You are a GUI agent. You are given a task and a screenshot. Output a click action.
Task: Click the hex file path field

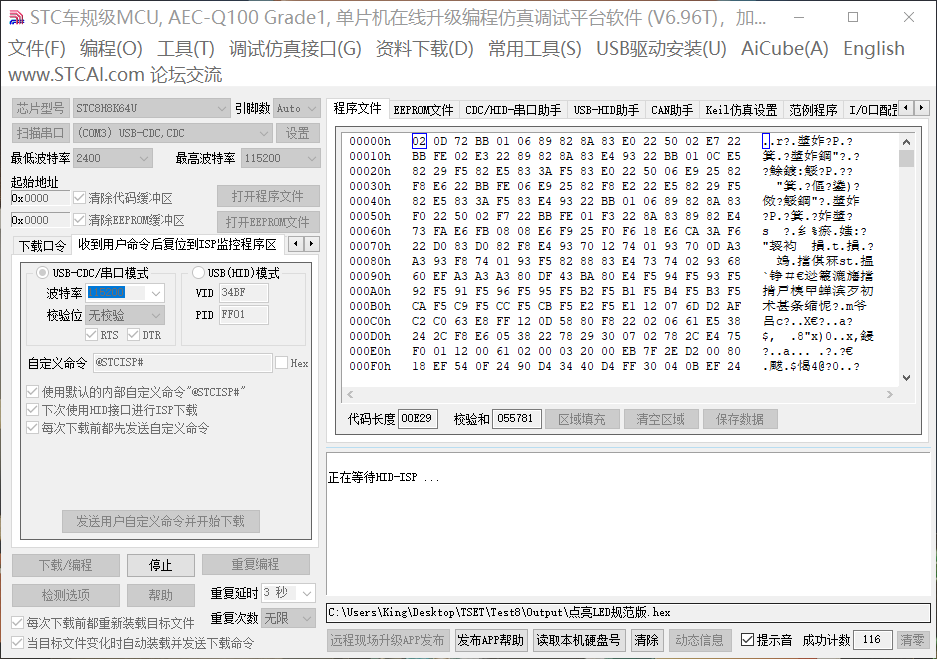[628, 612]
